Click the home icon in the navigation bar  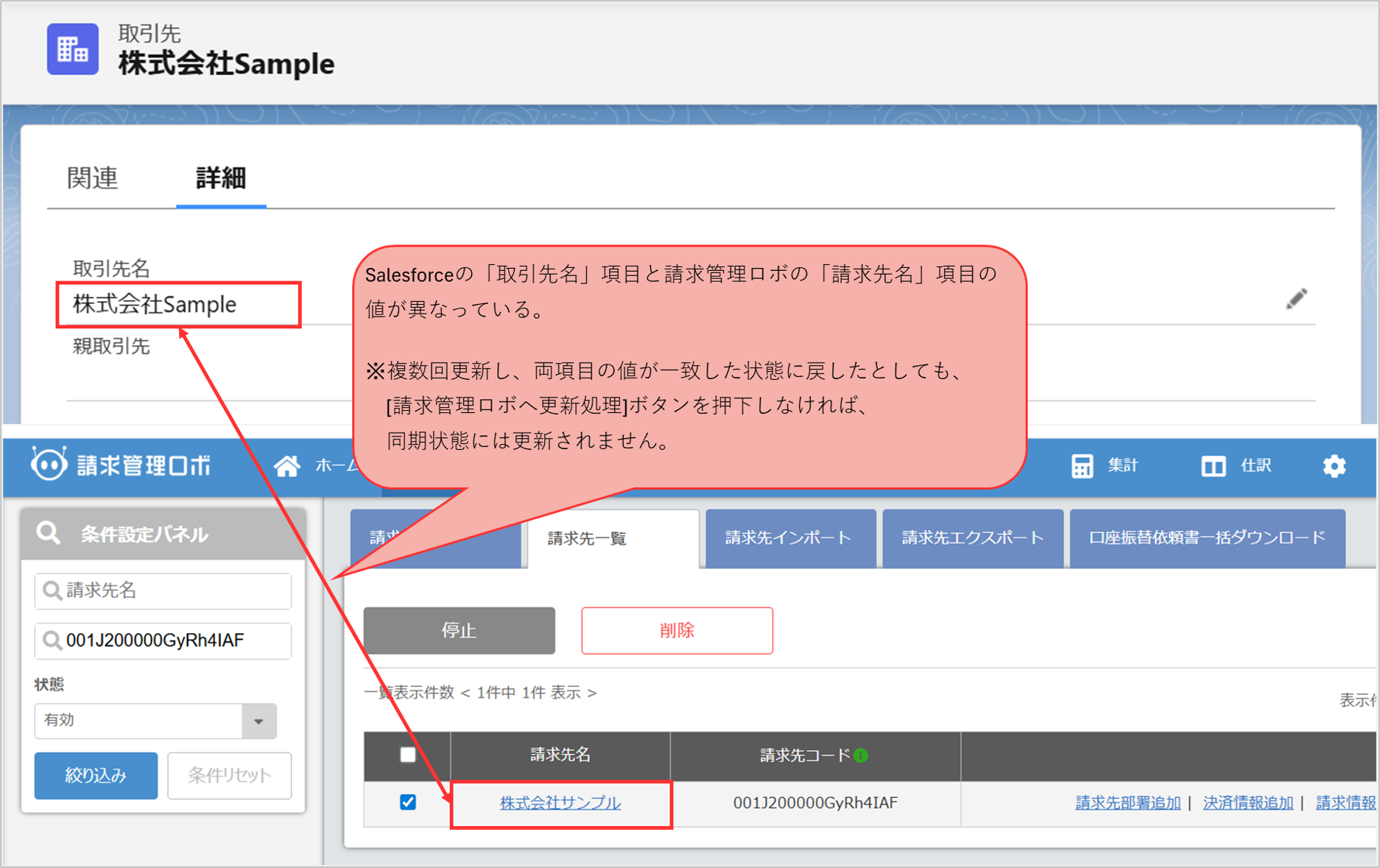pyautogui.click(x=287, y=465)
